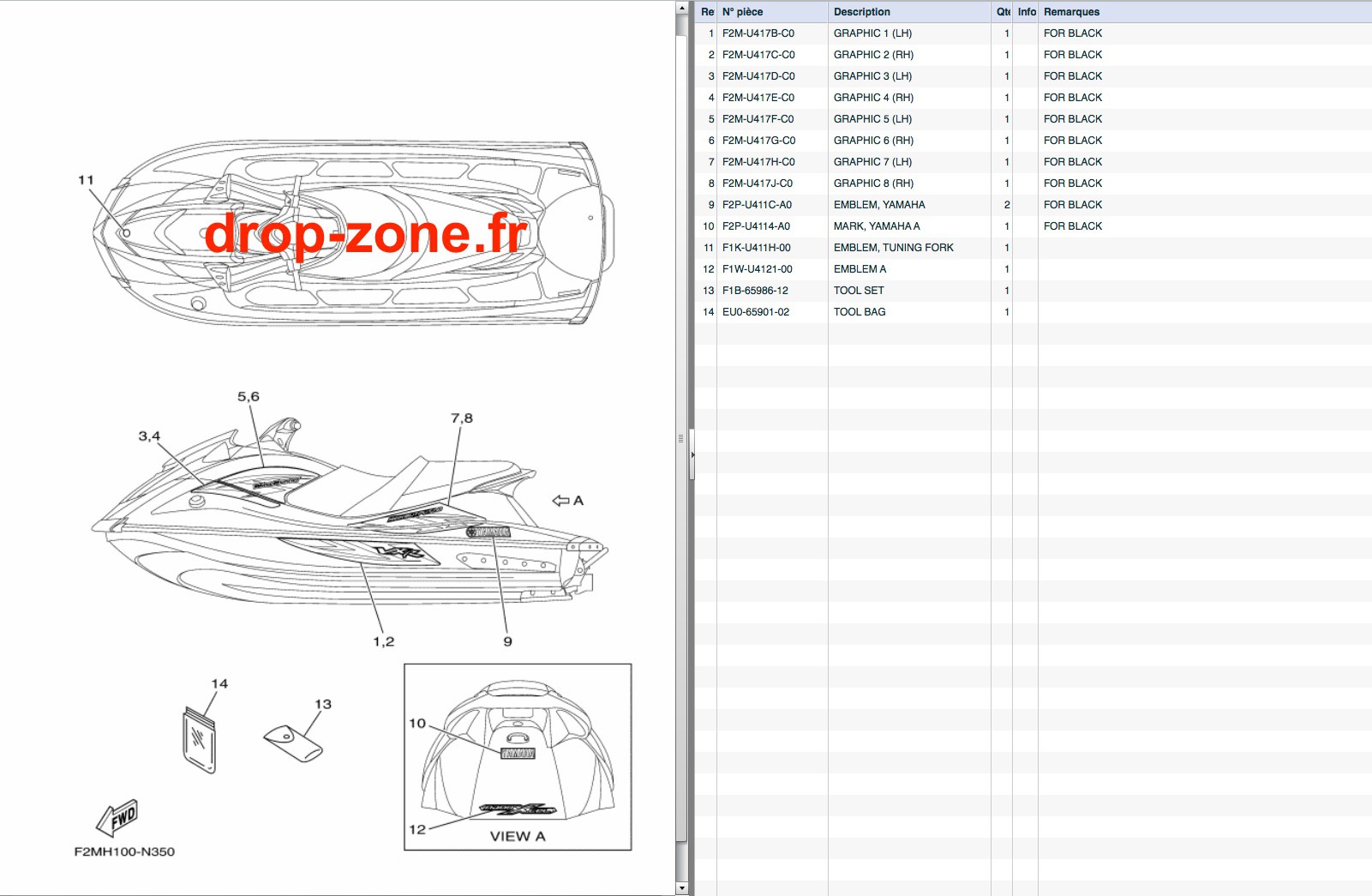Click part number F1B-65986-12
The image size is (1372, 896).
point(755,291)
